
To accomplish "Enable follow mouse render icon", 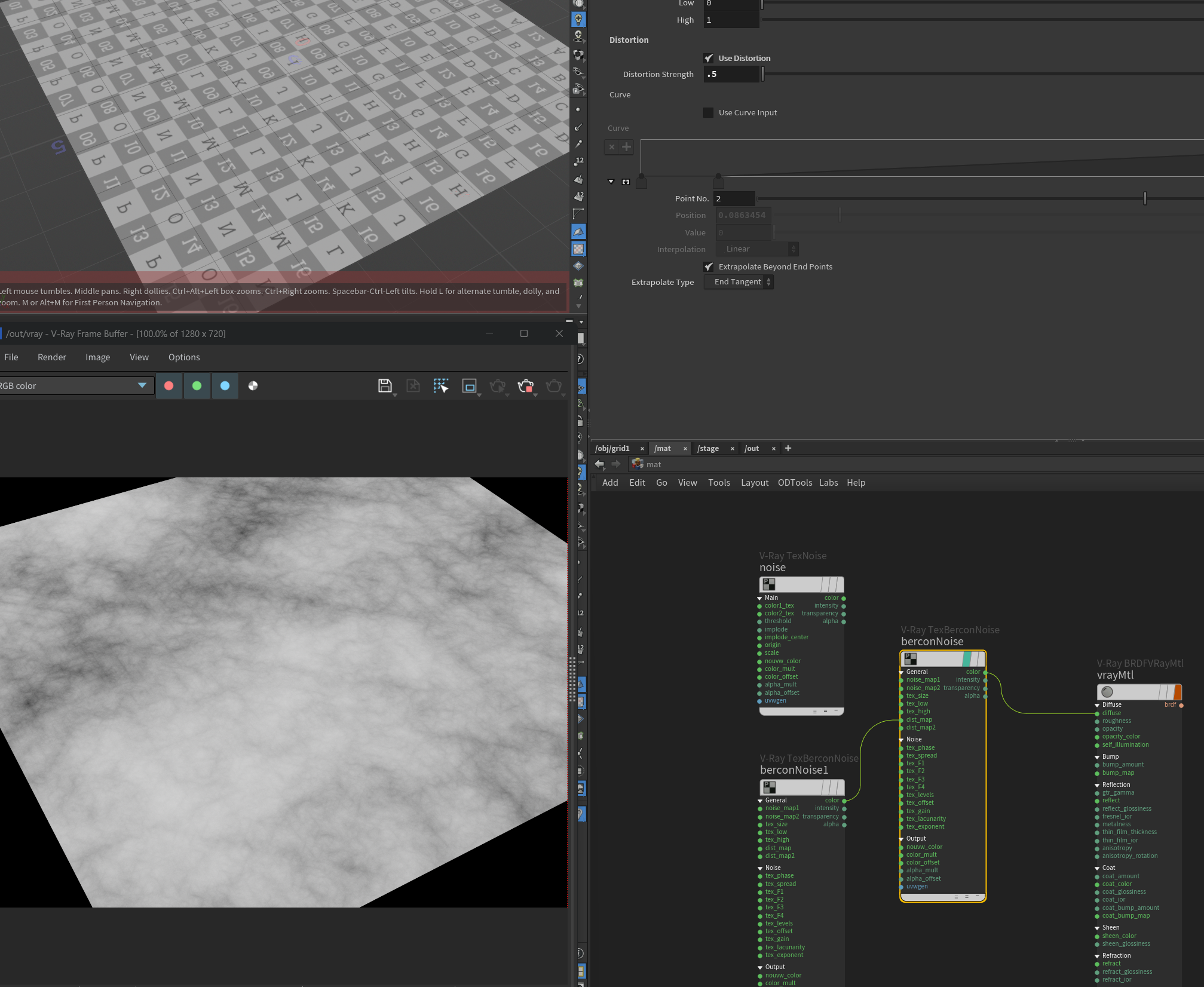I will [x=441, y=386].
